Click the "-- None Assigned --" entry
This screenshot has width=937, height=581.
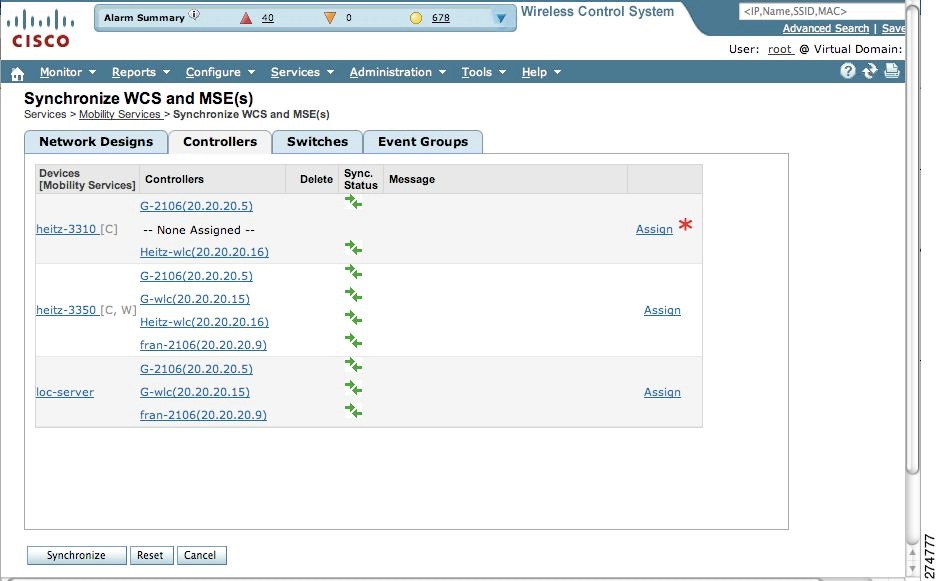click(199, 230)
